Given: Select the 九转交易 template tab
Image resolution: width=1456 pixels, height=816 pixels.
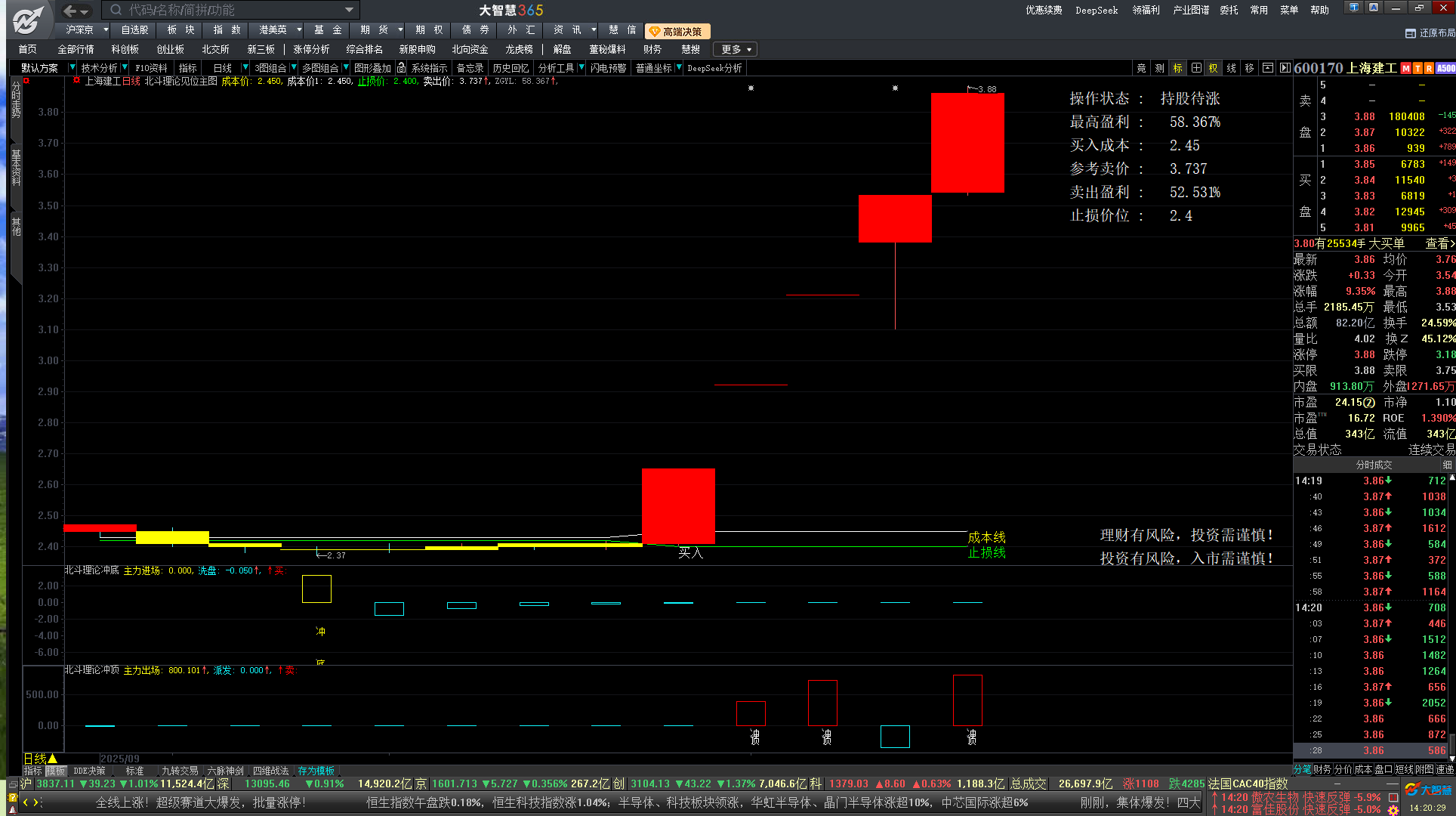Looking at the screenshot, I should click(x=180, y=771).
